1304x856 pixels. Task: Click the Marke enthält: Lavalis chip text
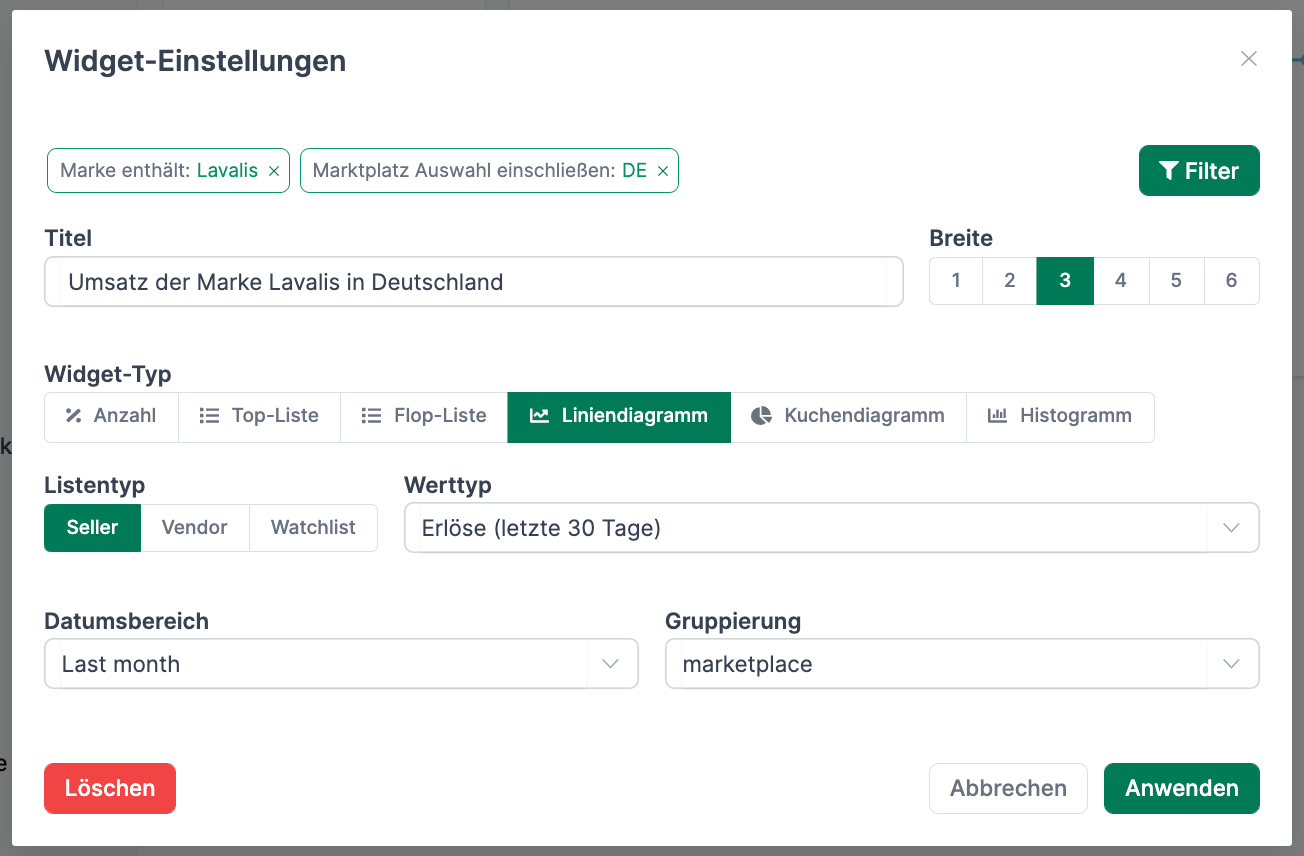pos(159,171)
